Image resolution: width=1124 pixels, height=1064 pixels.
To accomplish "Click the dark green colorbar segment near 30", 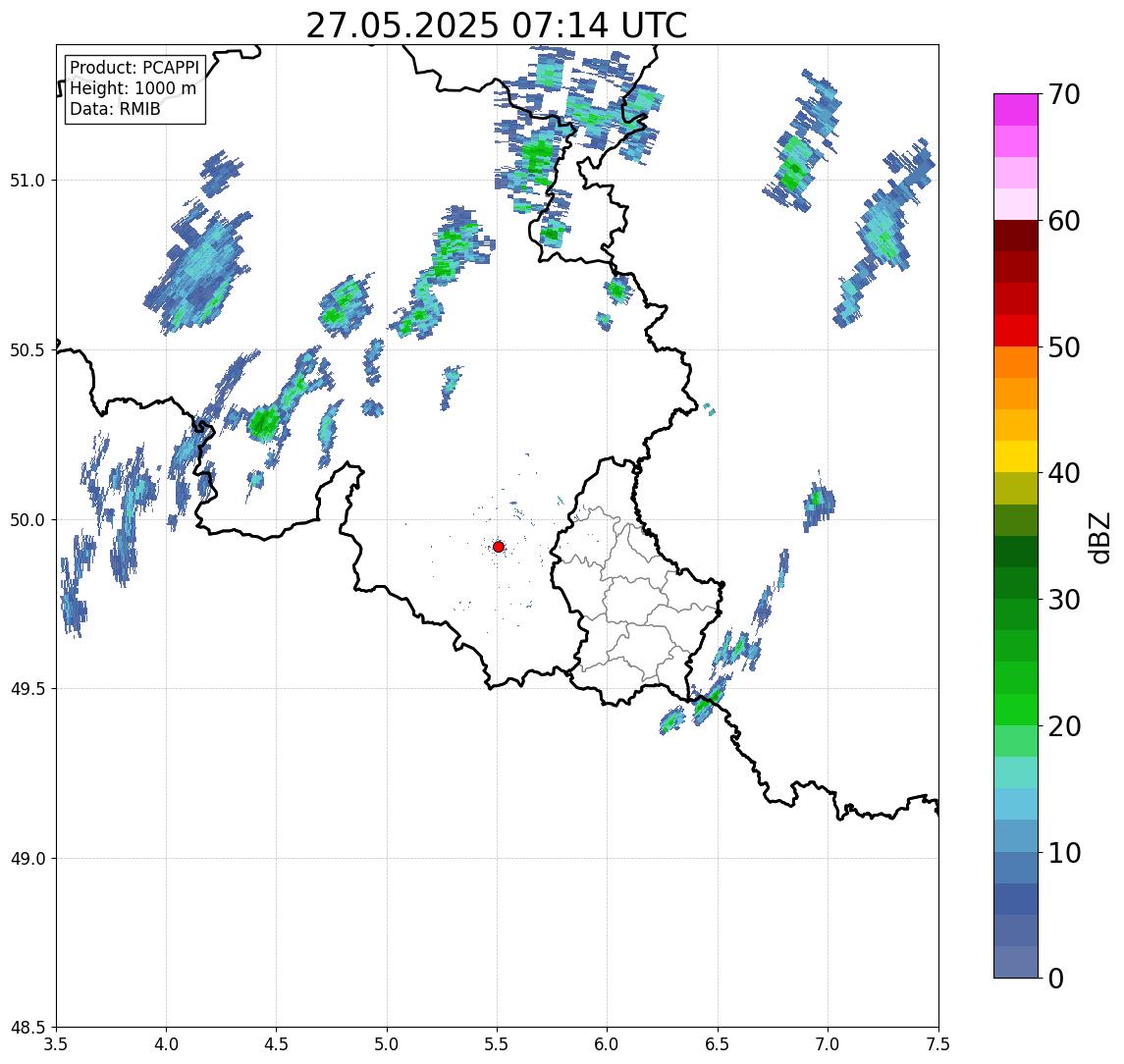I will tap(1016, 583).
